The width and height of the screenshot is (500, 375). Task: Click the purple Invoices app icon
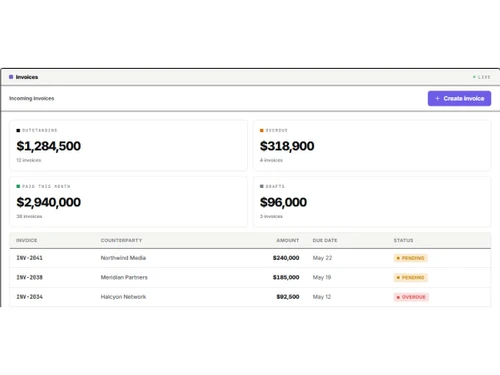click(x=11, y=77)
